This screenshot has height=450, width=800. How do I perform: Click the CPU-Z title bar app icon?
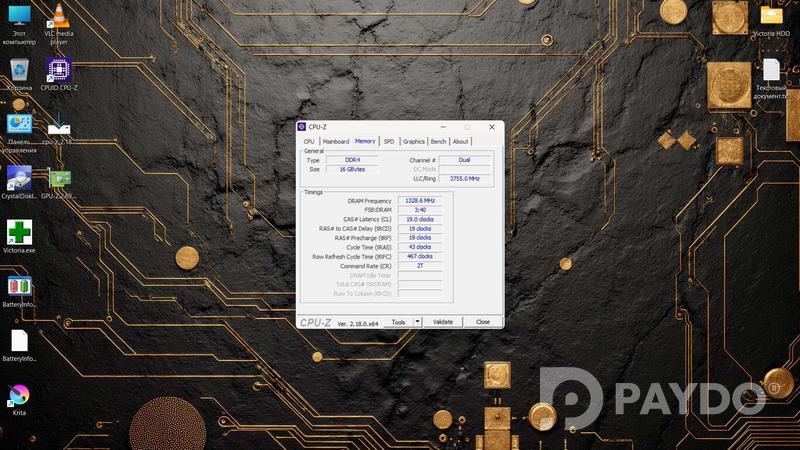302,127
